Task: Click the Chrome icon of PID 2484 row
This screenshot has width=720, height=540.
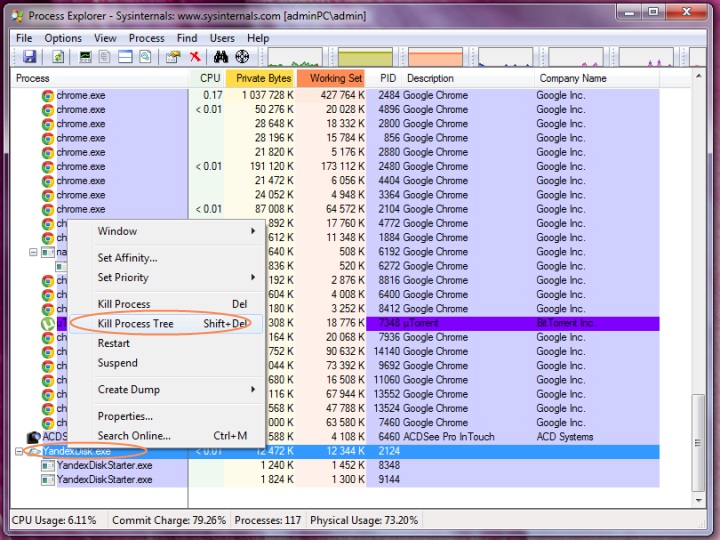Action: 48,96
